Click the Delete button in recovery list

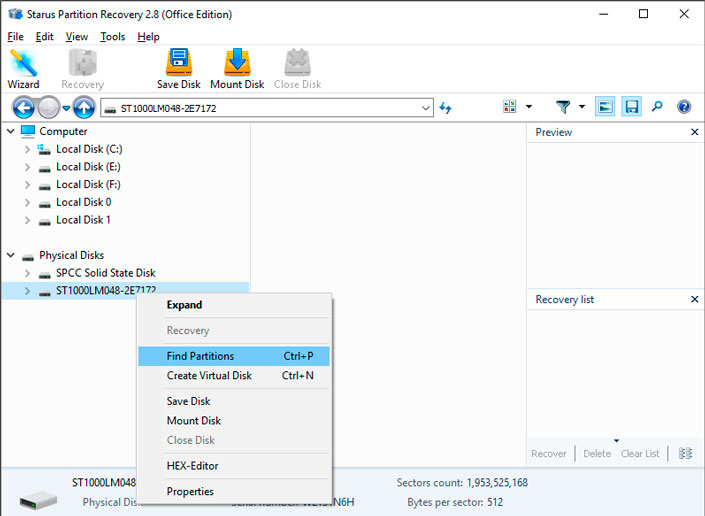(597, 454)
